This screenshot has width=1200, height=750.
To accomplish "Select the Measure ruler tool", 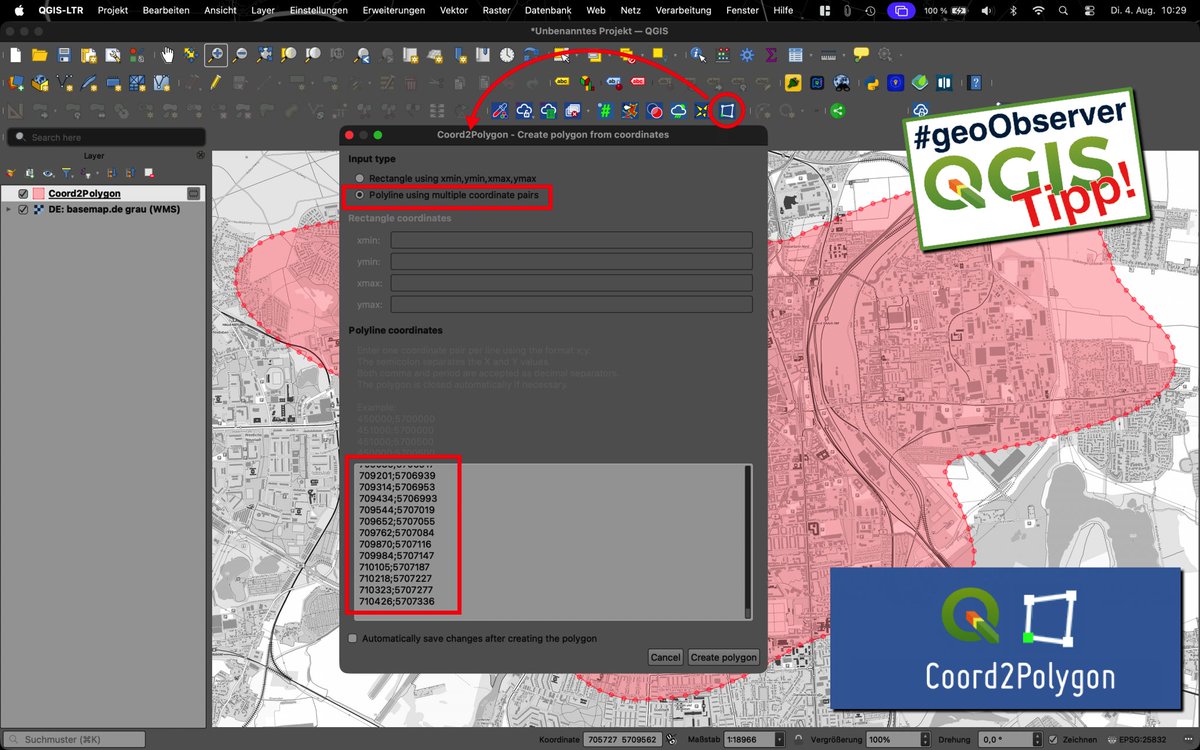I will (x=828, y=55).
